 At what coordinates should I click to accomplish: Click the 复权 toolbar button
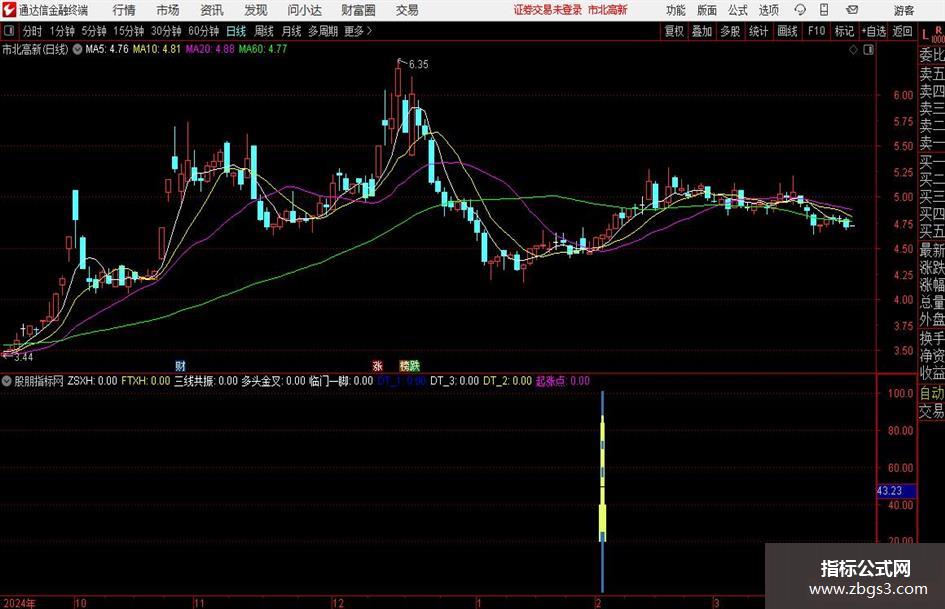tap(674, 31)
